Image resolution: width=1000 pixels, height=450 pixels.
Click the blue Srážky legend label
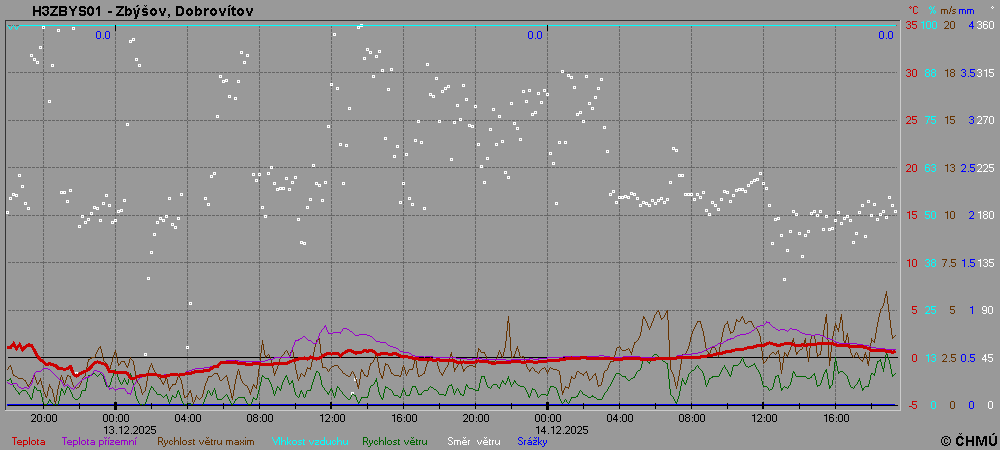click(x=532, y=441)
